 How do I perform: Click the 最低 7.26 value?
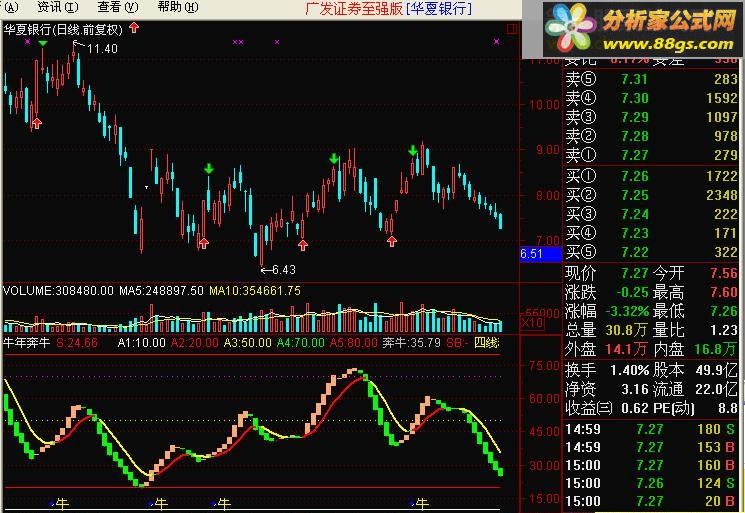point(724,311)
